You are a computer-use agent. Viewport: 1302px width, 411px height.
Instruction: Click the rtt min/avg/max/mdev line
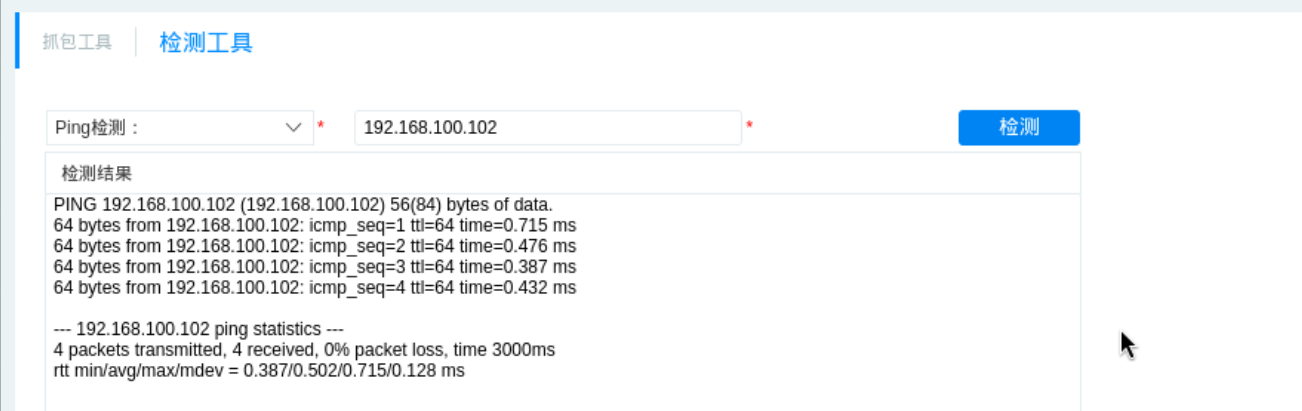tap(259, 371)
